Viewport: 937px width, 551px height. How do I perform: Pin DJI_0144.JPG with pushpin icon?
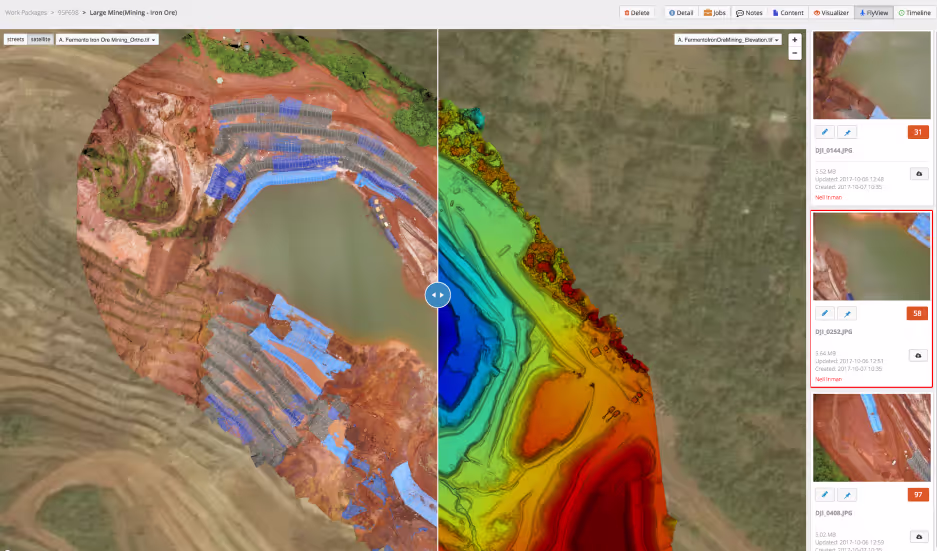point(847,132)
